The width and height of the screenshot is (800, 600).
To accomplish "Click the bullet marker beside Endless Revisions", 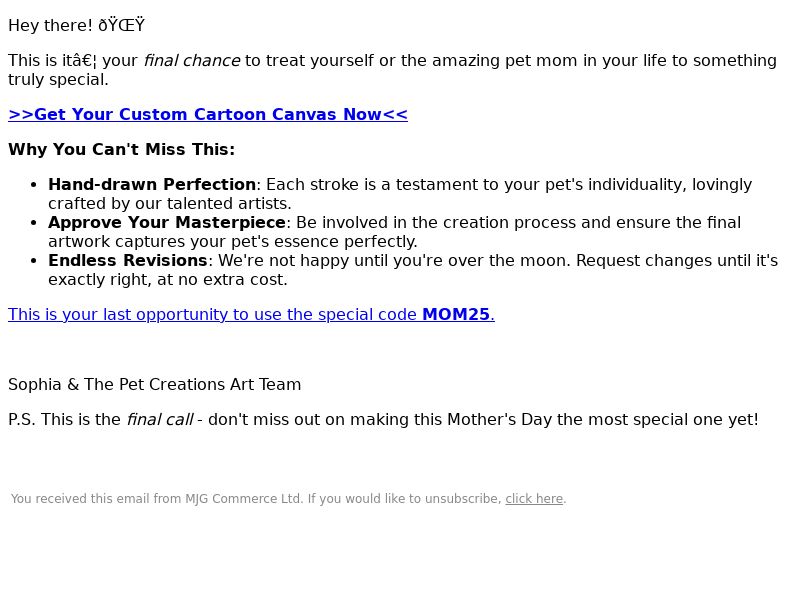I will click(34, 261).
